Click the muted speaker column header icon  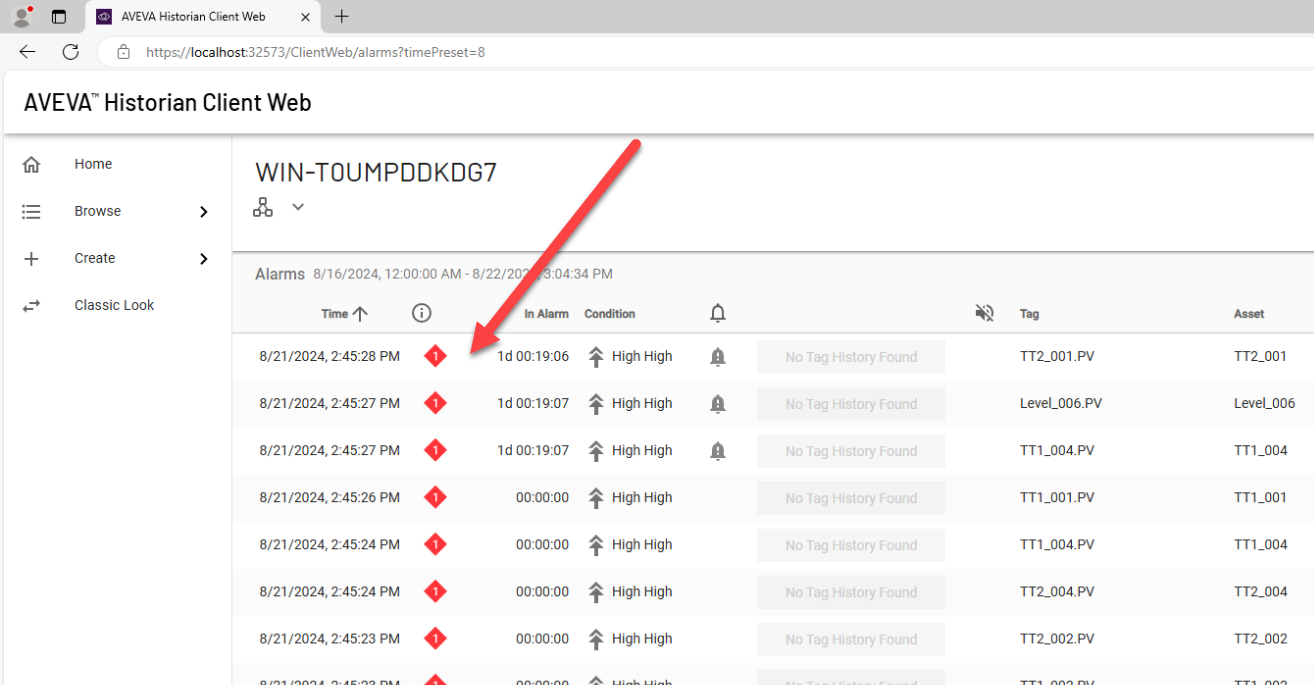(x=984, y=313)
